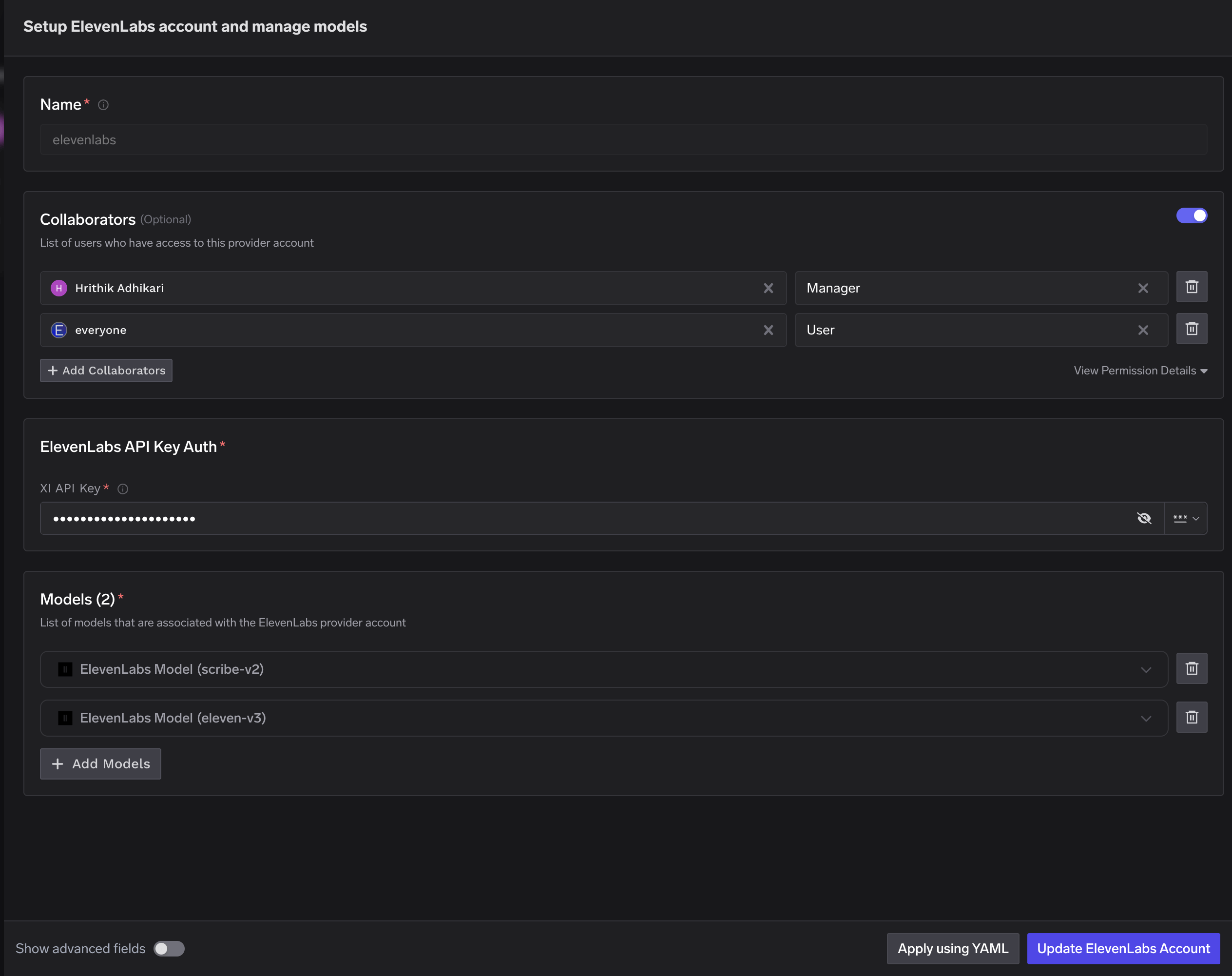1232x976 pixels.
Task: Disable the Collaborators toggle
Action: (1192, 215)
